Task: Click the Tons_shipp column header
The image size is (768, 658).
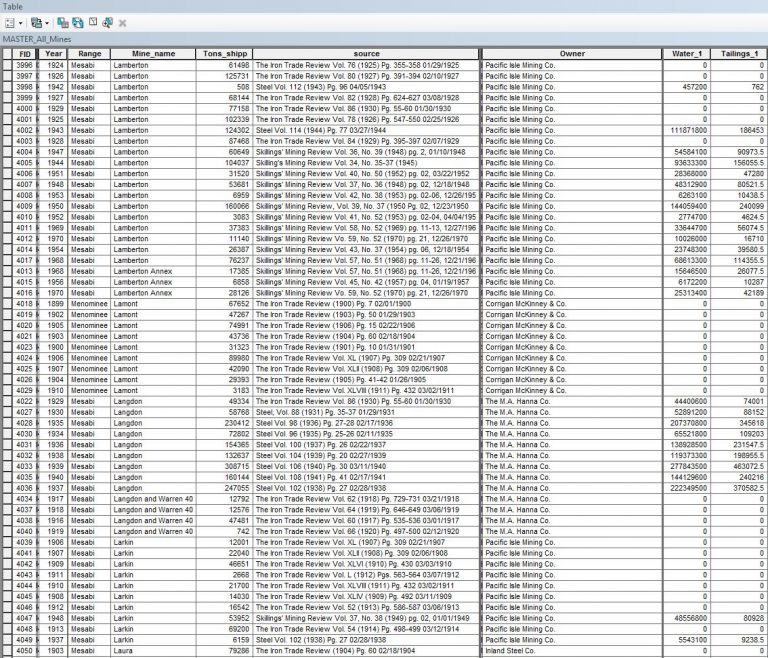Action: tap(224, 53)
